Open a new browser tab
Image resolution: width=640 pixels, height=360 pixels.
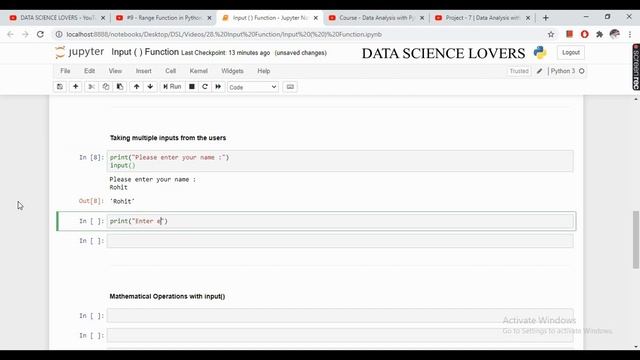(546, 18)
